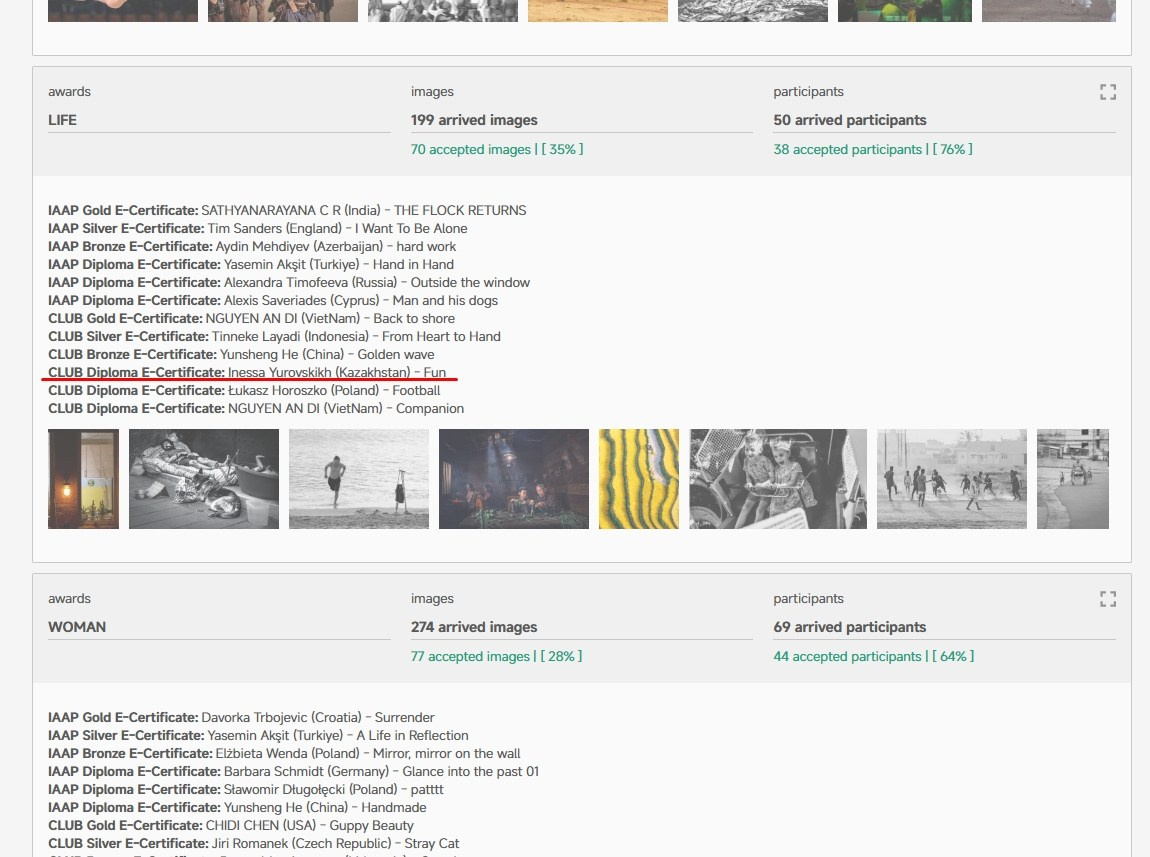Select the THE FLOCK RETURNS gold award entry
Screen dimensions: 1150x857
(x=286, y=210)
